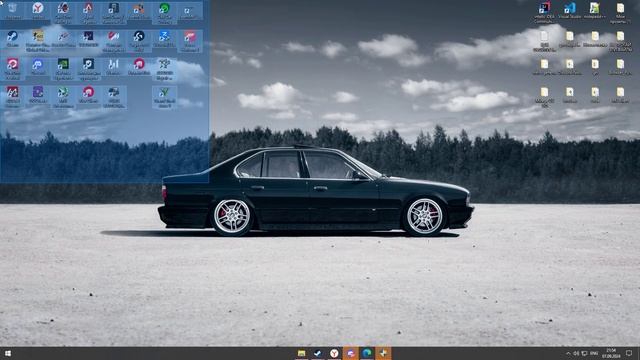
Task: Select the folder right of Notepad++ shortcut
Action: click(x=620, y=12)
